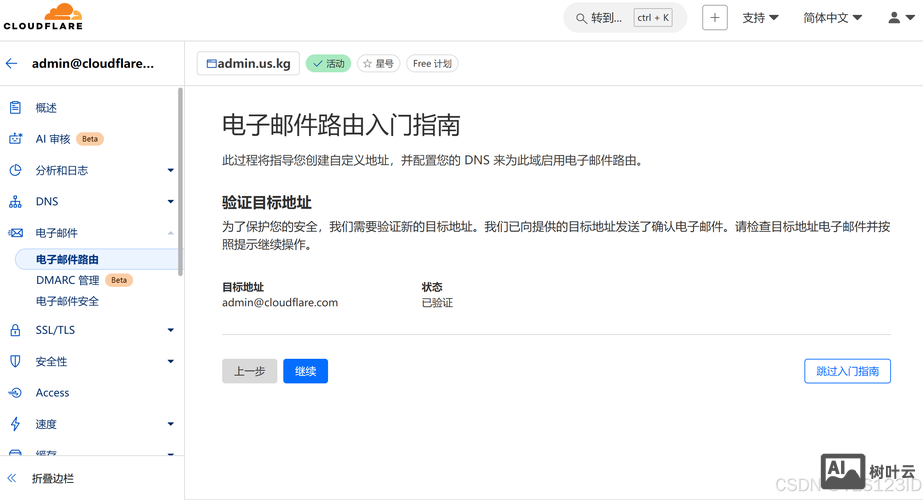Open the user profile icon menu
Viewport: 923px width, 500px height.
(x=894, y=18)
